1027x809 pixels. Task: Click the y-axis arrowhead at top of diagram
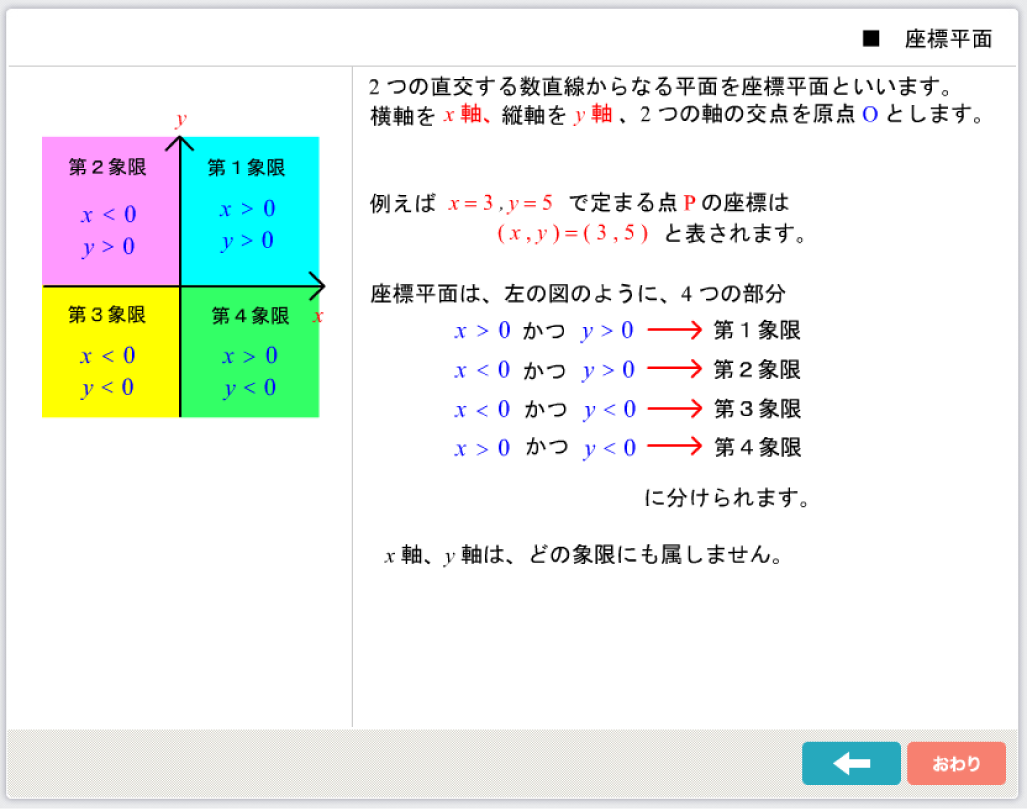[180, 141]
